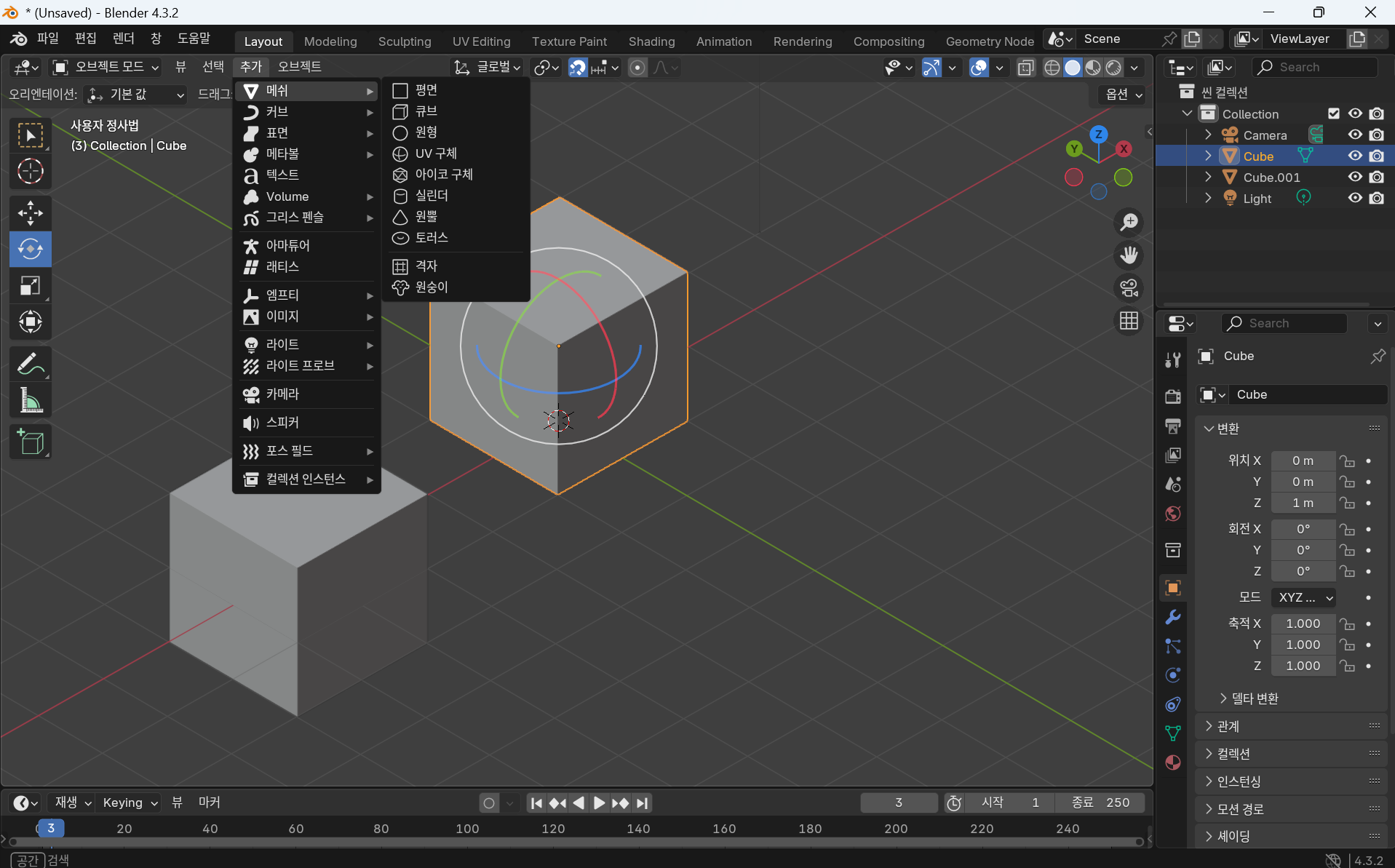Hide Camera in viewport via eye icon
This screenshot has width=1395, height=868.
(x=1354, y=135)
